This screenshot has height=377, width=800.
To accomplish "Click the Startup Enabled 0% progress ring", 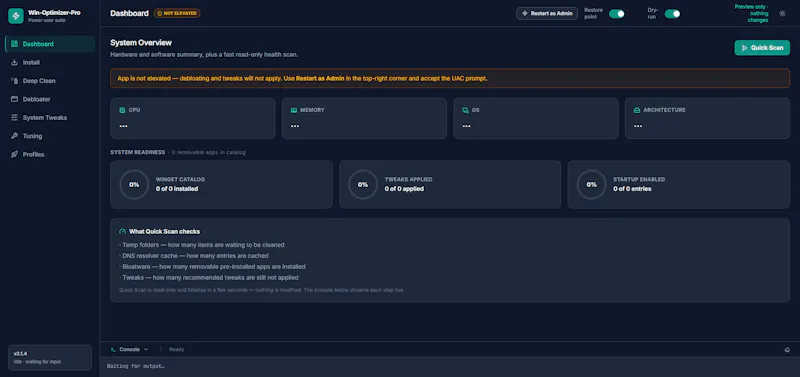I will click(x=591, y=185).
